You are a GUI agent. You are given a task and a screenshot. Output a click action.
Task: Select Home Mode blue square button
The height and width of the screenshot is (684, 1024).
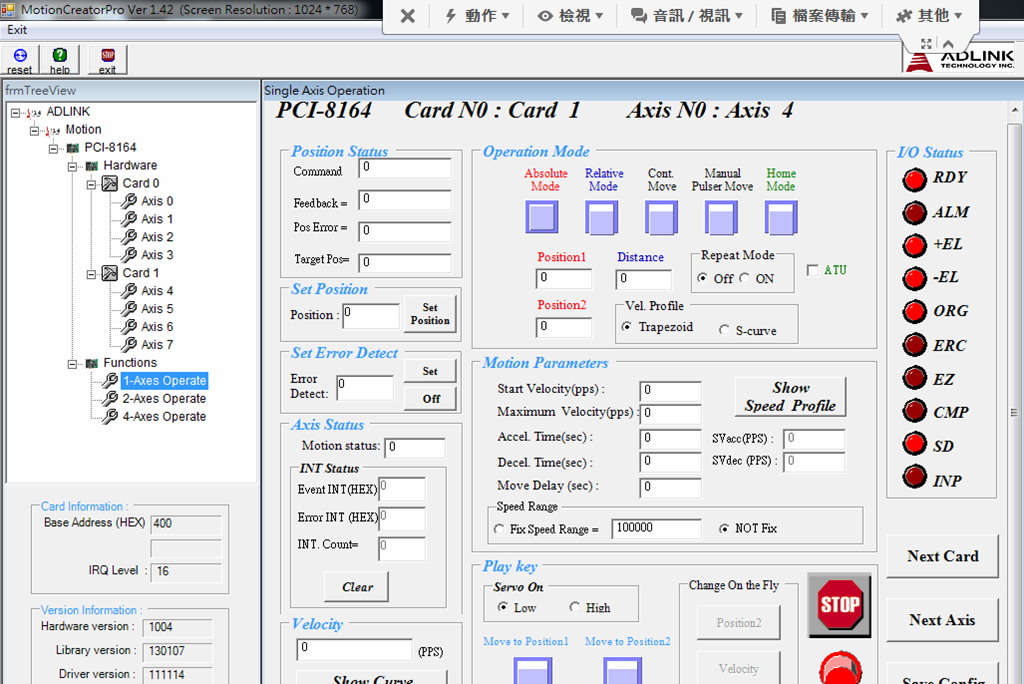click(781, 217)
